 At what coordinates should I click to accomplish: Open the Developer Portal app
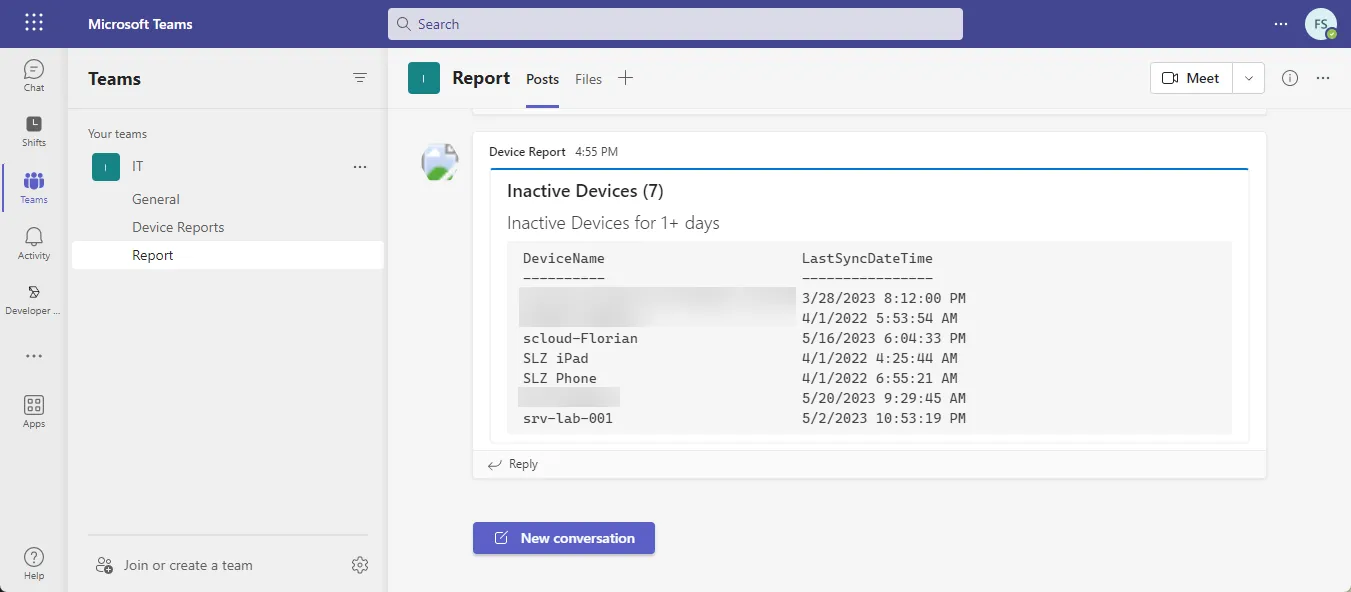[x=34, y=299]
